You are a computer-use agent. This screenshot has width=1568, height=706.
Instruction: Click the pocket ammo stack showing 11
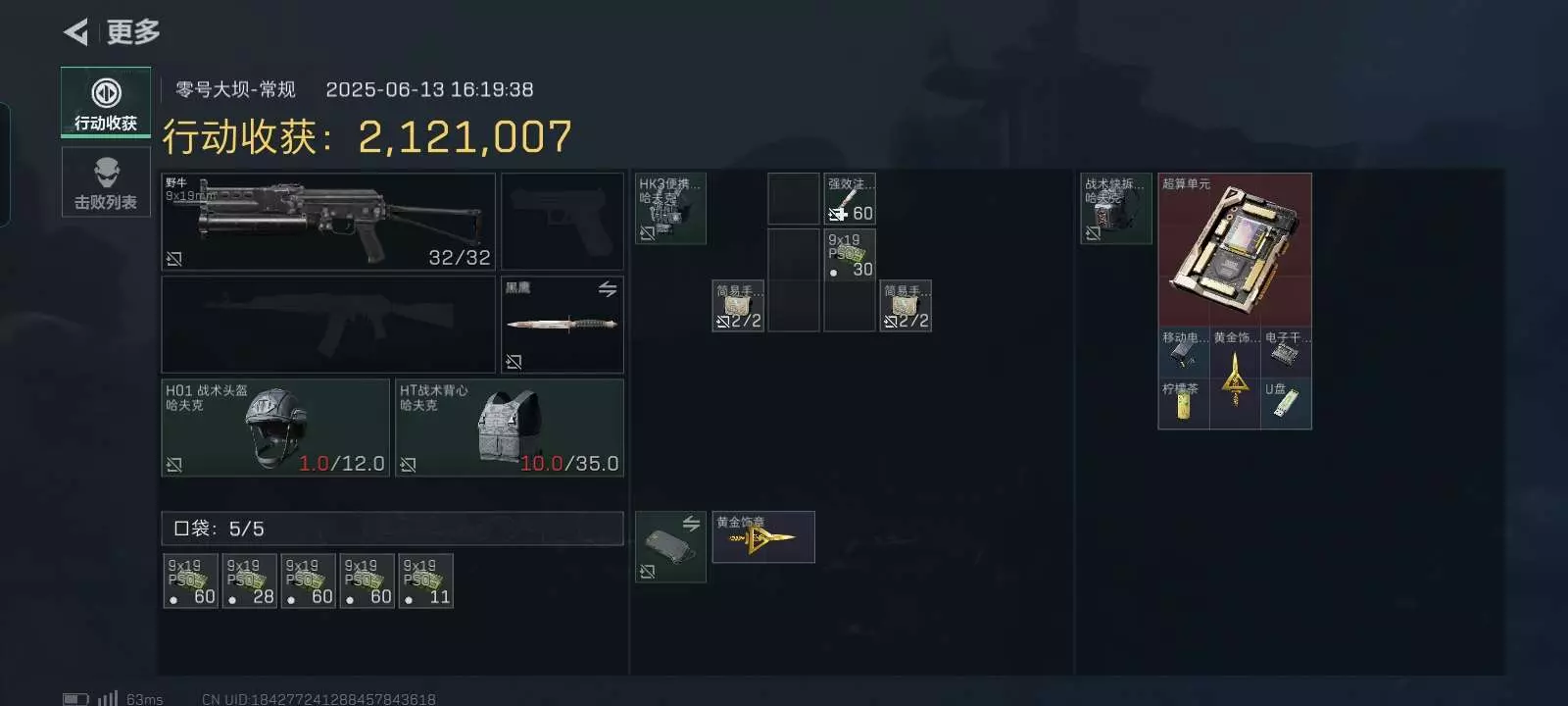(x=426, y=581)
